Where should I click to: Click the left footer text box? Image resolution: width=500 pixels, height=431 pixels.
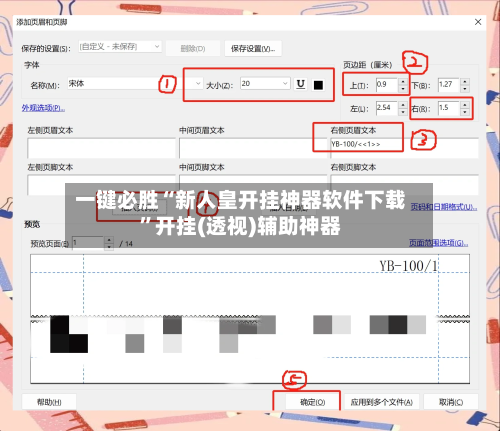[101, 185]
